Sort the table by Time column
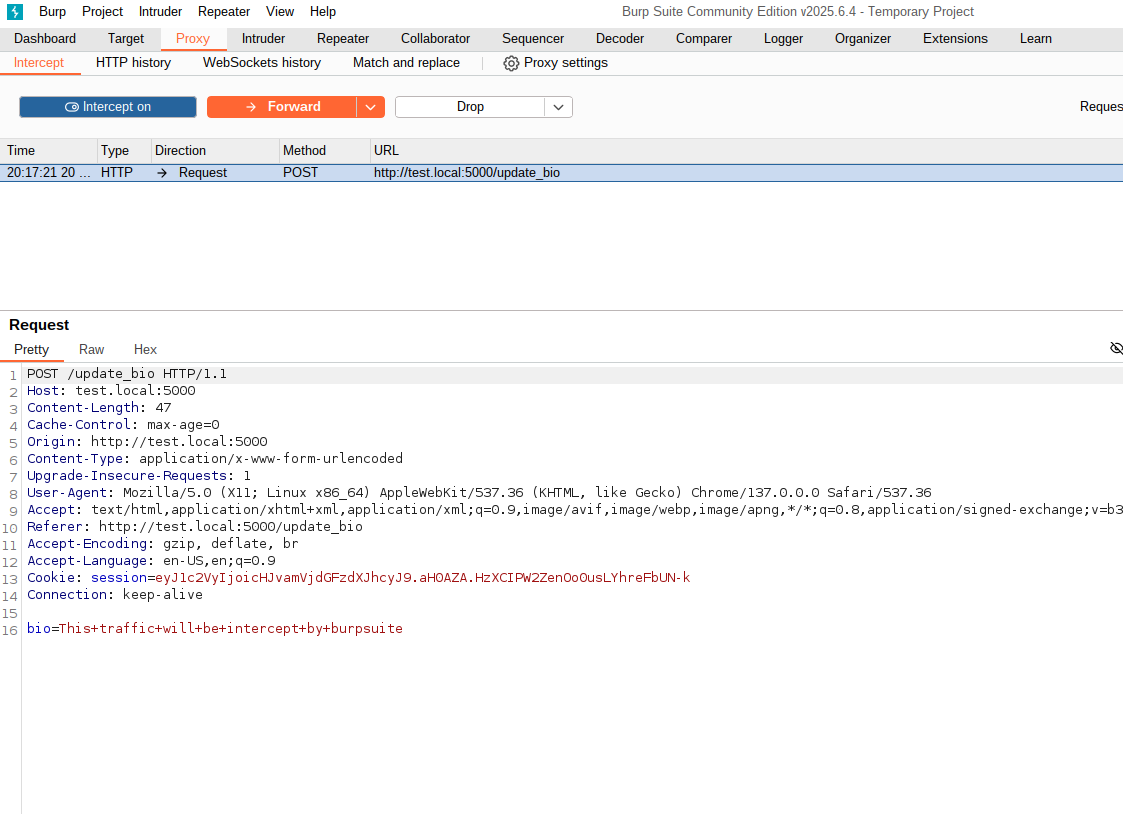Image resolution: width=1123 pixels, height=814 pixels. point(49,150)
